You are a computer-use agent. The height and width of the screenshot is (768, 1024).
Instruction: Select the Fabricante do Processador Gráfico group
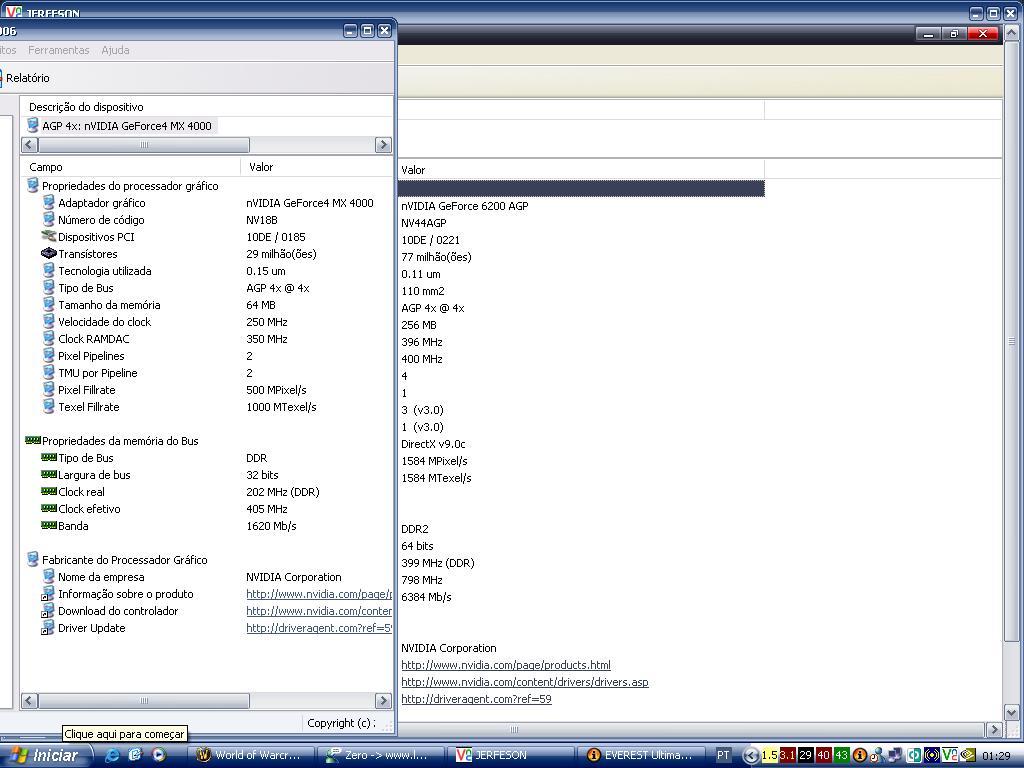pos(125,560)
